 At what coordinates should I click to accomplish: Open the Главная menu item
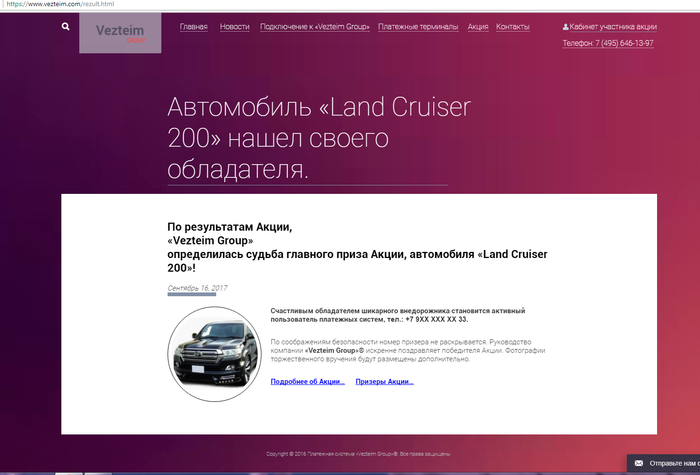coord(193,27)
